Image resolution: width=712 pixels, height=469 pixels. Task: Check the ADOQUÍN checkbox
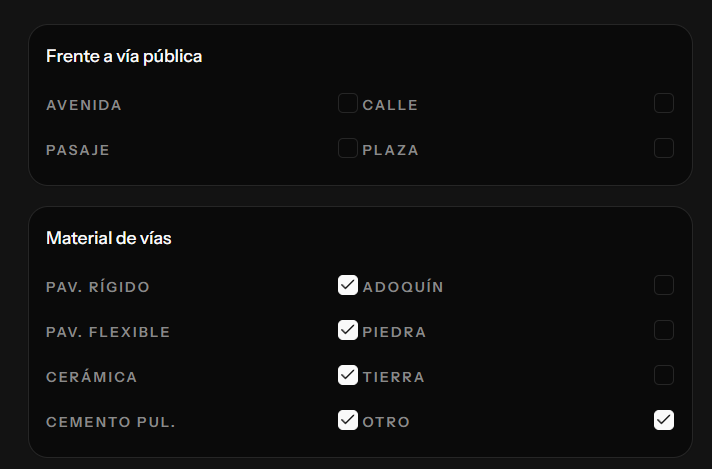pos(664,285)
